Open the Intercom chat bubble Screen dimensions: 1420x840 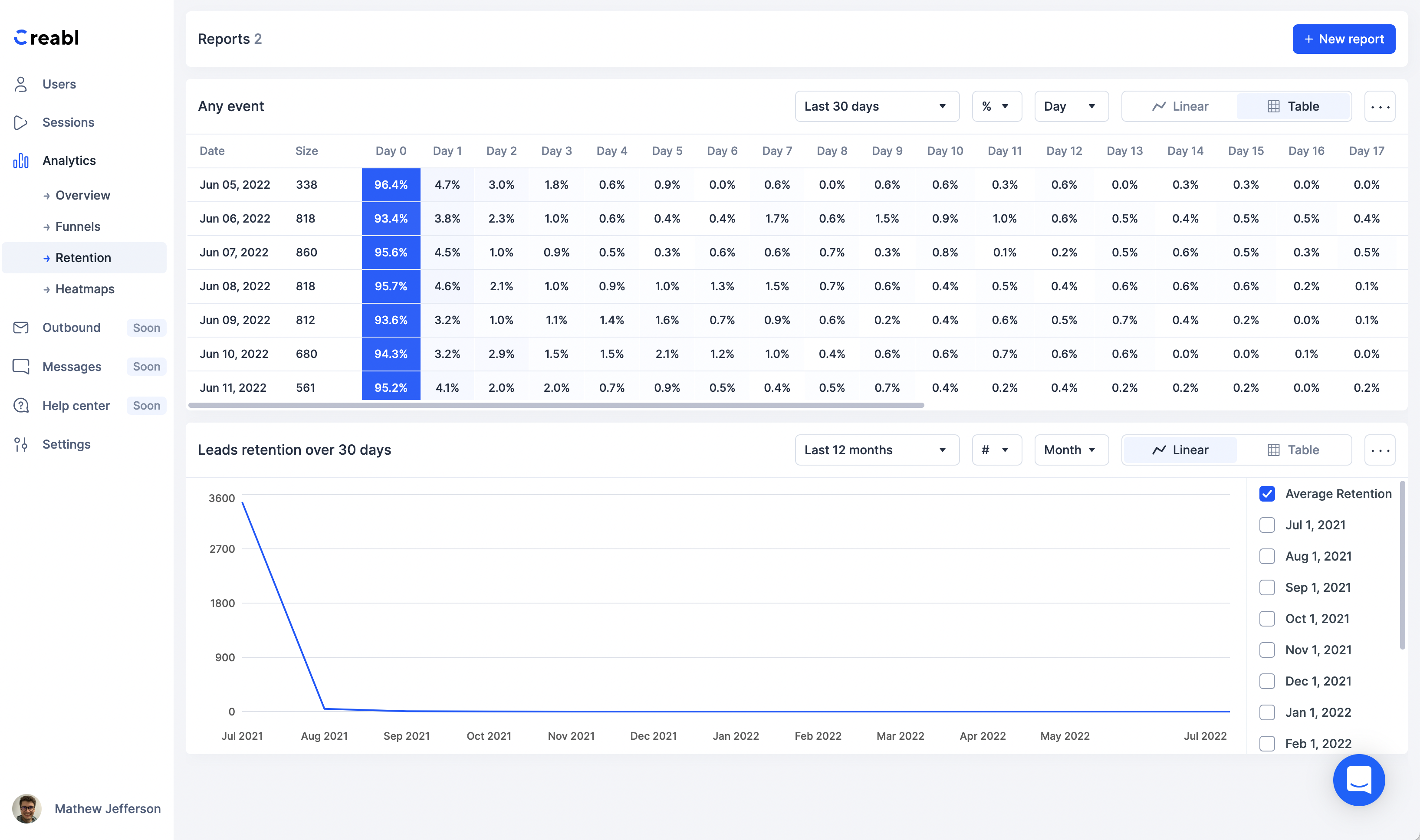(x=1359, y=780)
